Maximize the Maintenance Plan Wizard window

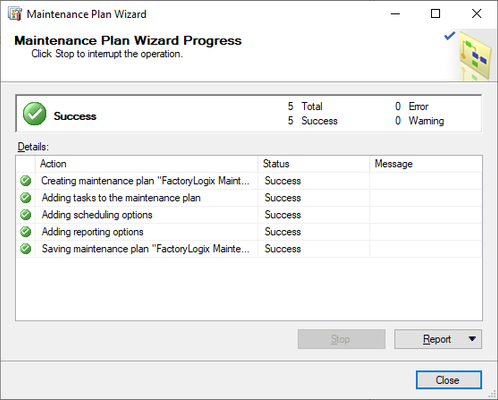(435, 14)
